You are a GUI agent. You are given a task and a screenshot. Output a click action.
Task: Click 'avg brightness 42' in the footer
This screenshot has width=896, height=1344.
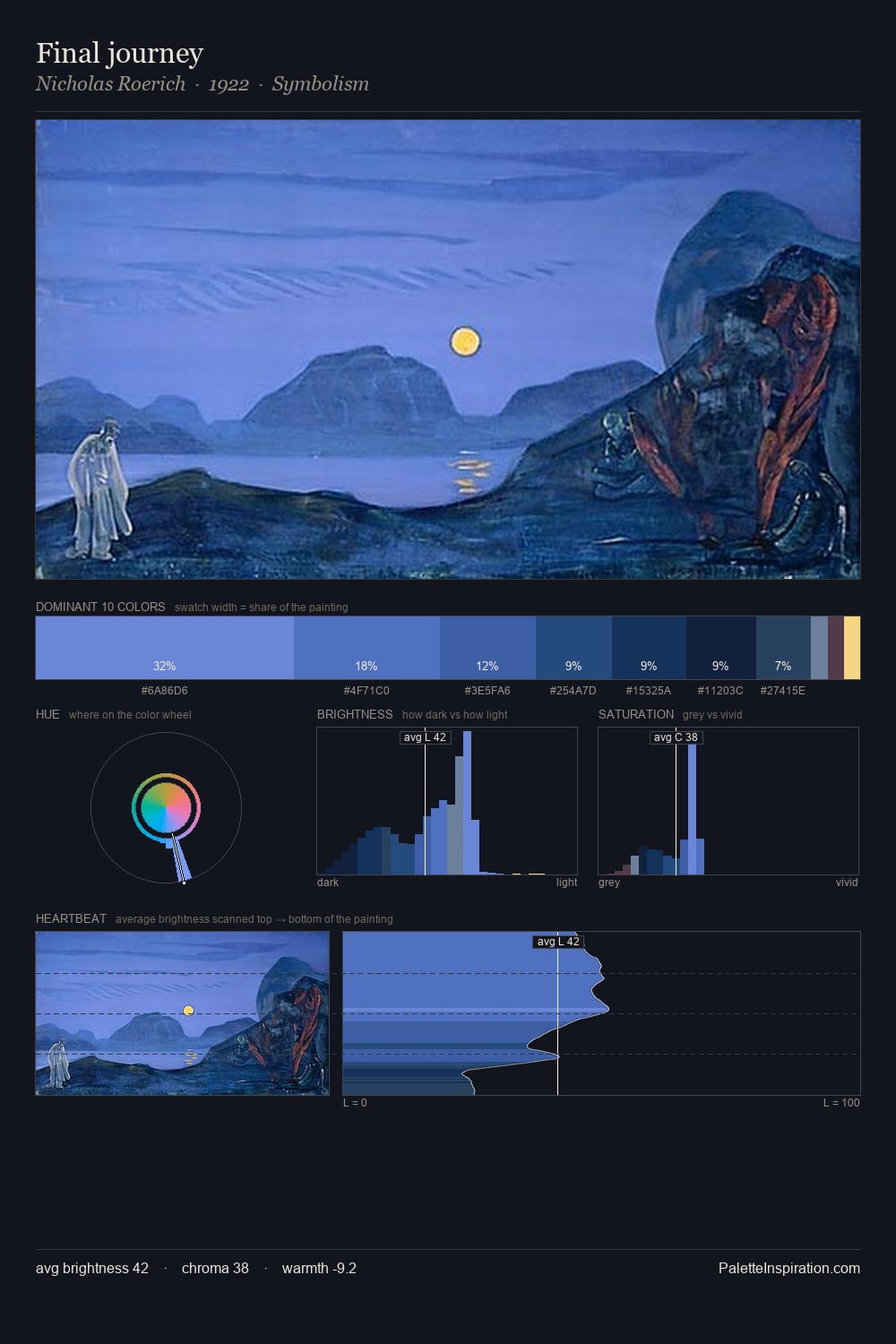pyautogui.click(x=92, y=1268)
